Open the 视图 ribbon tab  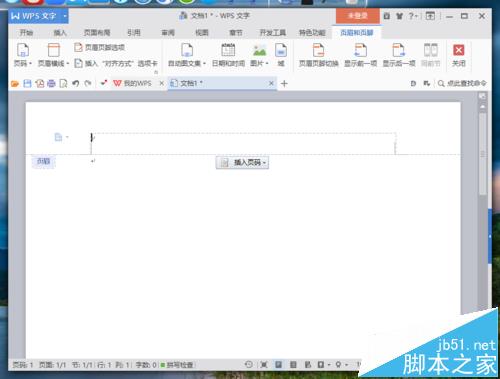[202, 33]
